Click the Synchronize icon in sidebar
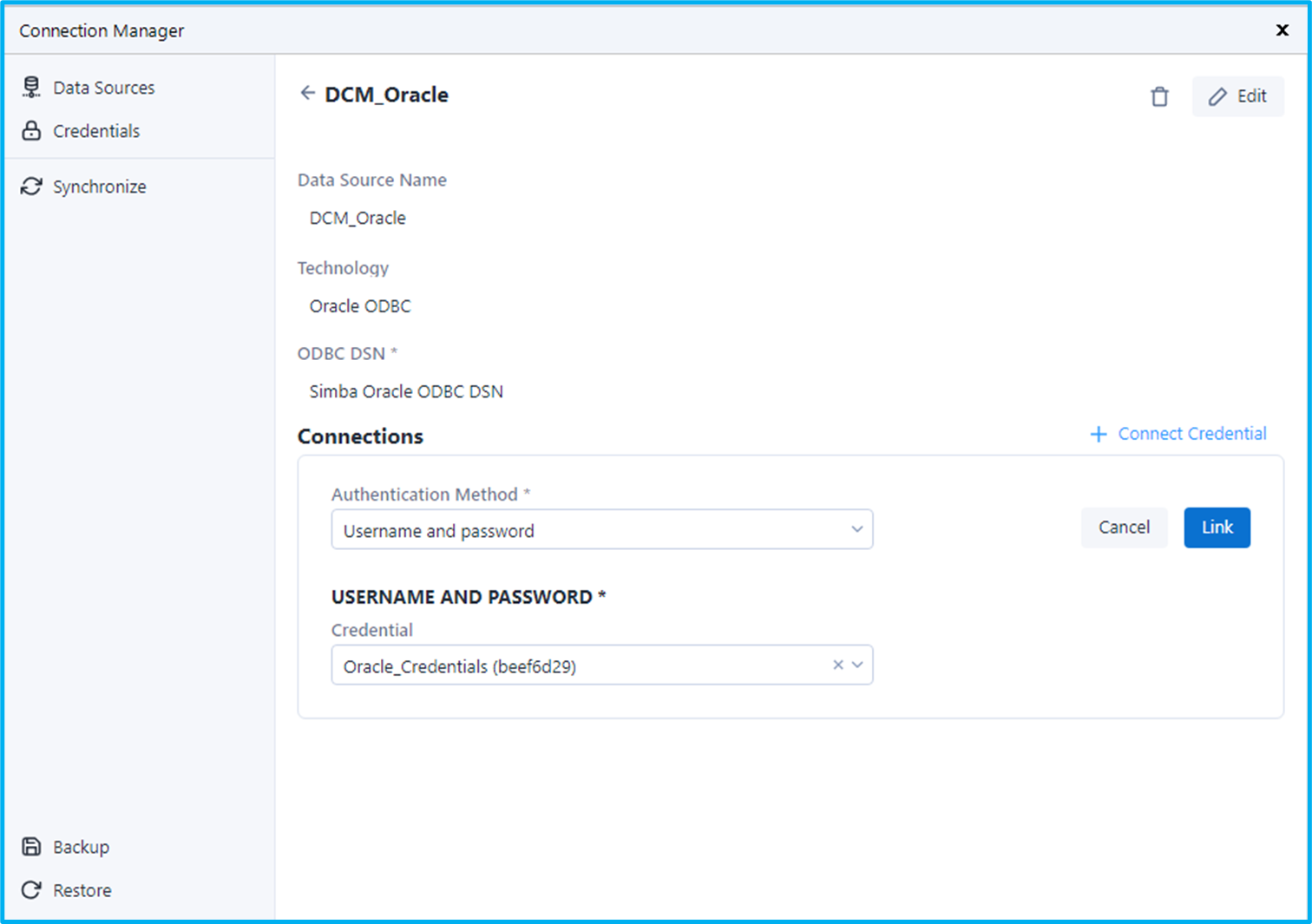1312x924 pixels. click(x=31, y=186)
